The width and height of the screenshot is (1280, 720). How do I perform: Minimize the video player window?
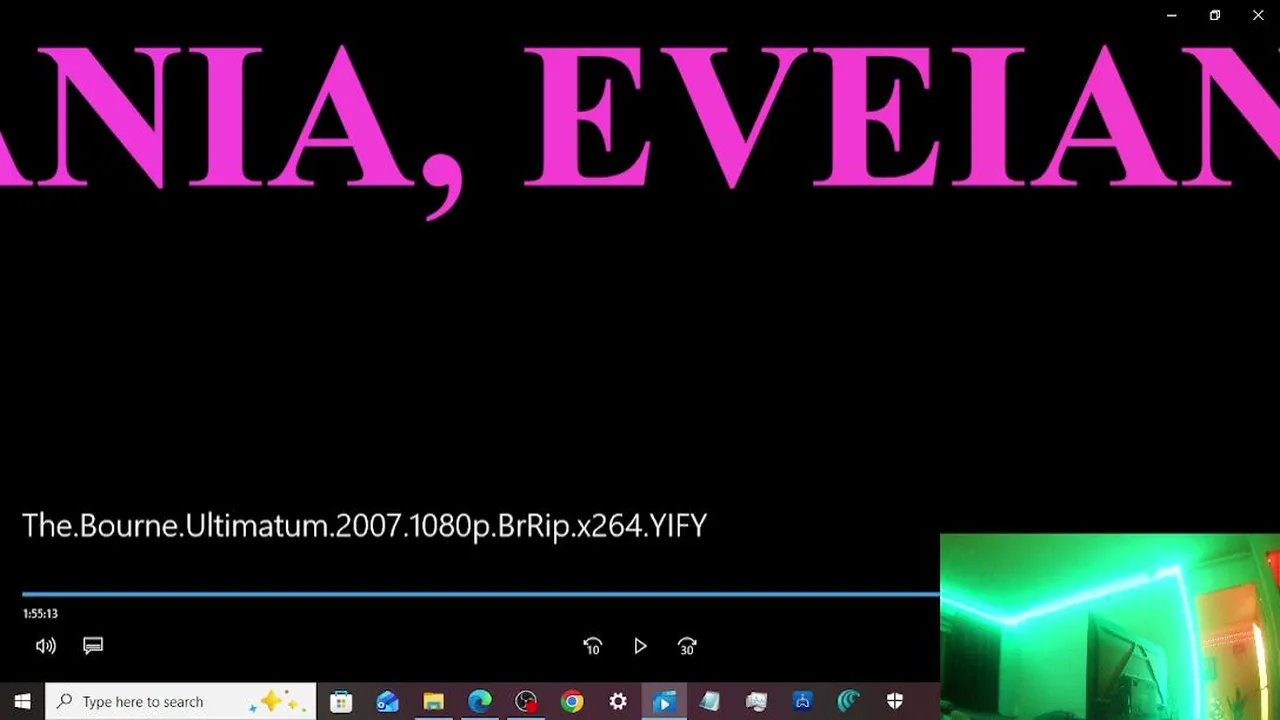[x=1172, y=15]
